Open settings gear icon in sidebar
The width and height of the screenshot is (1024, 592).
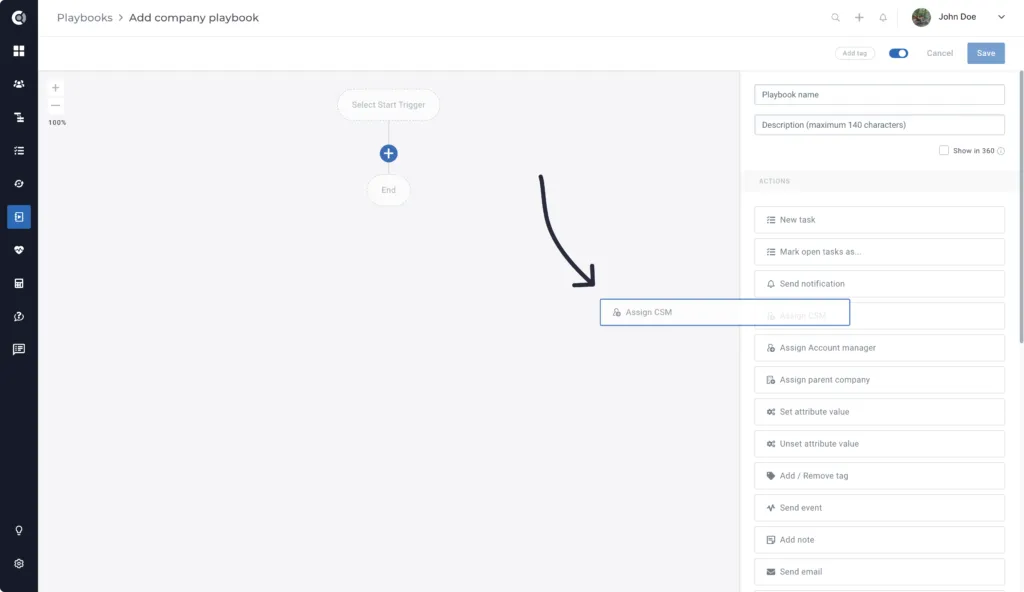(x=19, y=563)
